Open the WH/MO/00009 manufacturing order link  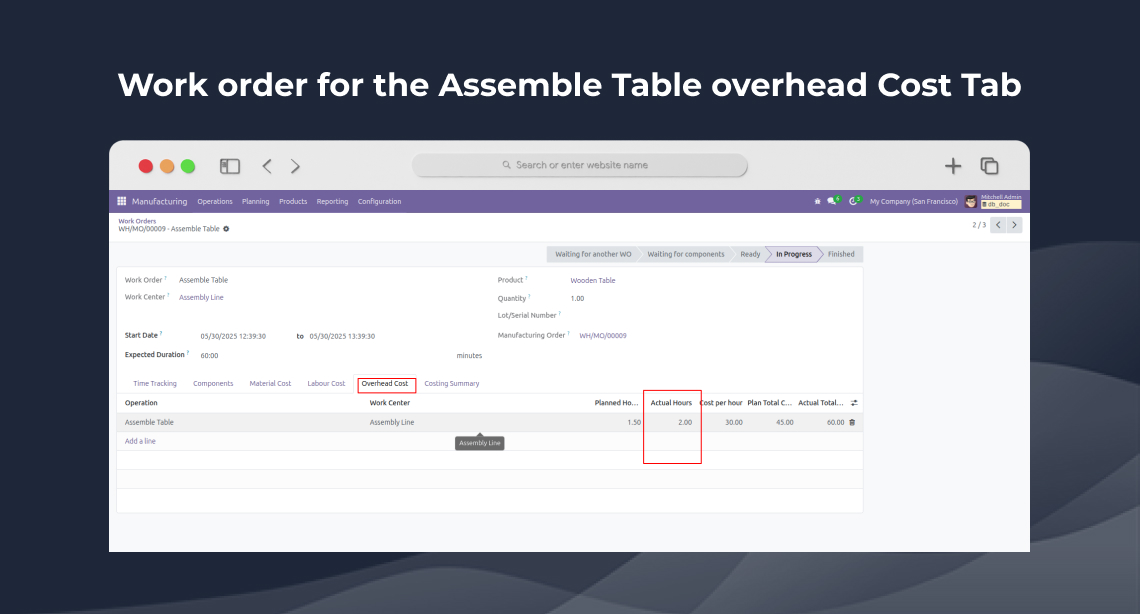tap(603, 336)
